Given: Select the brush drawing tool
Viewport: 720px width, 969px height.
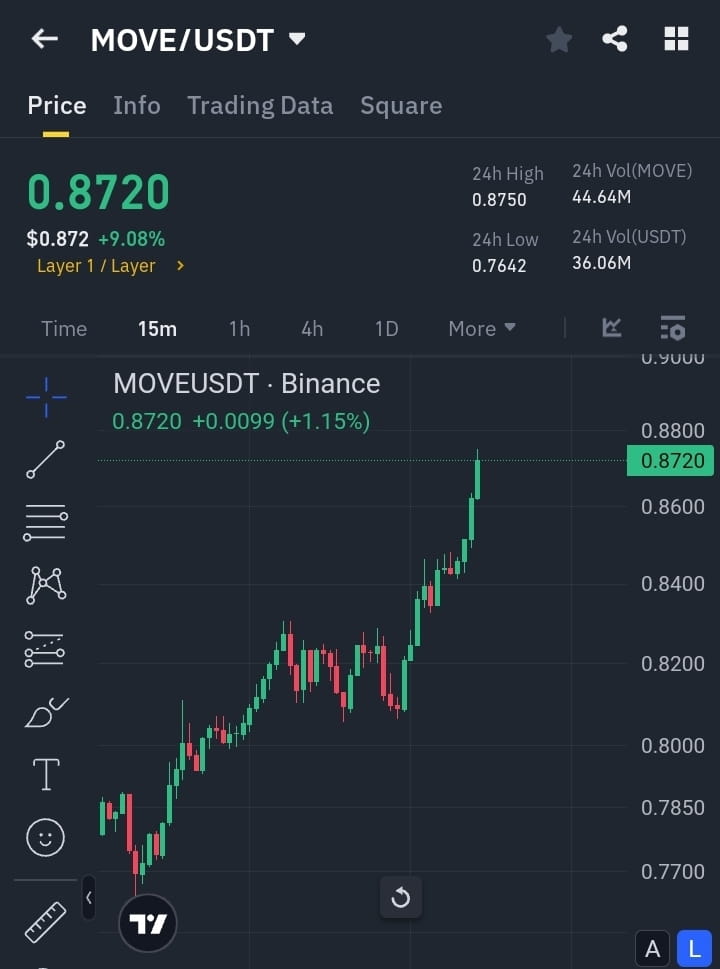Looking at the screenshot, I should point(46,712).
